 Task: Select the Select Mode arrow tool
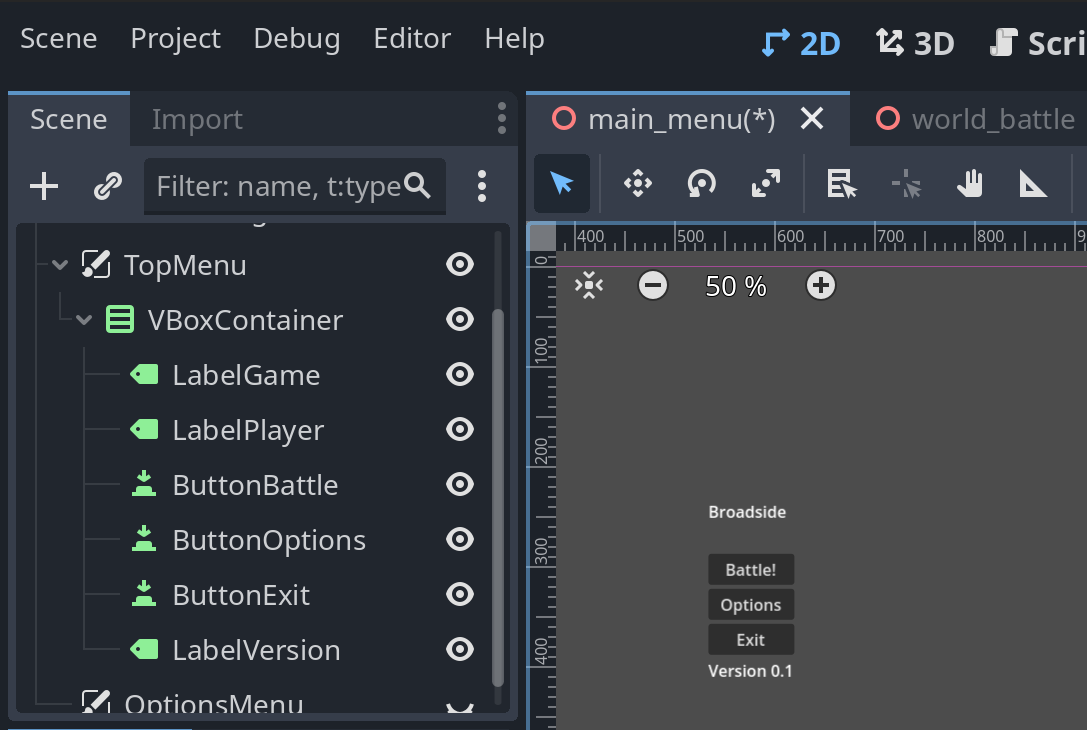562,184
